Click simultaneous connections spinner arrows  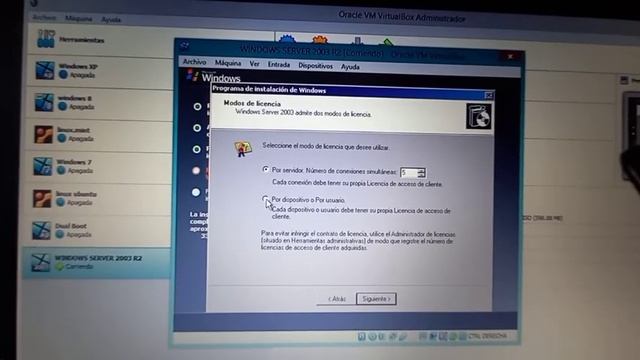[422, 173]
